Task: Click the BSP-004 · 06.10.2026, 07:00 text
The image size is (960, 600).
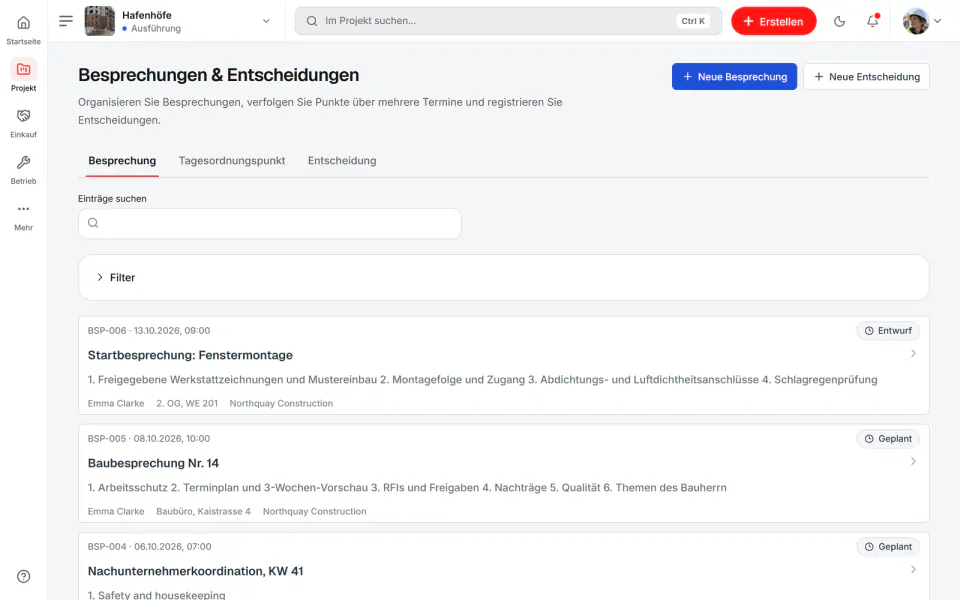Action: (149, 547)
